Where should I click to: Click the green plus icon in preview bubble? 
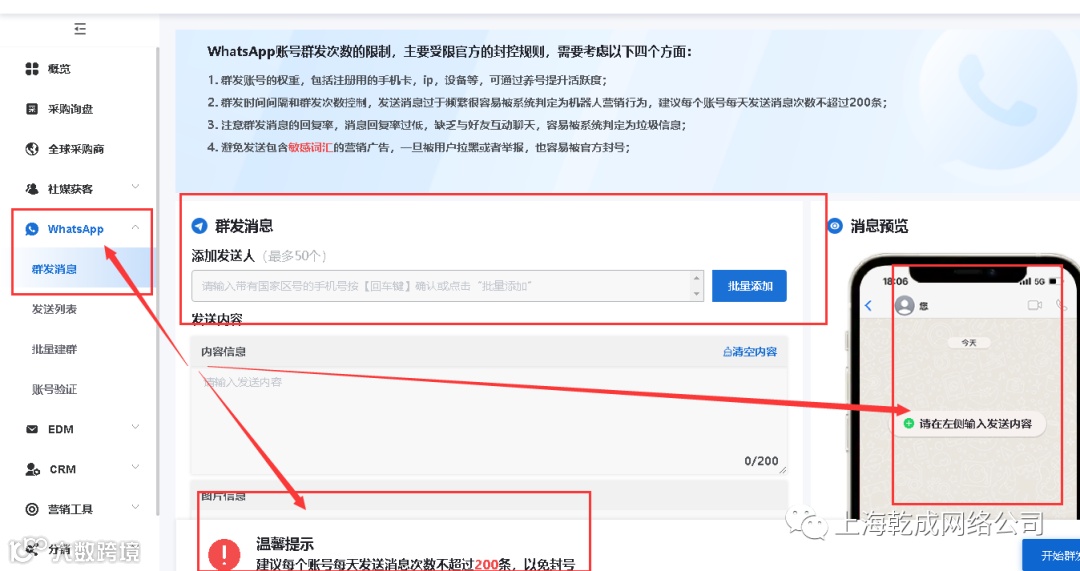tap(908, 424)
